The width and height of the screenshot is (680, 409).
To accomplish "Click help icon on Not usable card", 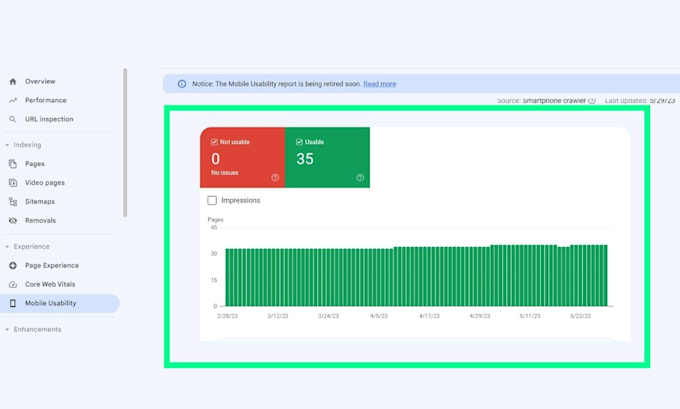I will (x=275, y=177).
